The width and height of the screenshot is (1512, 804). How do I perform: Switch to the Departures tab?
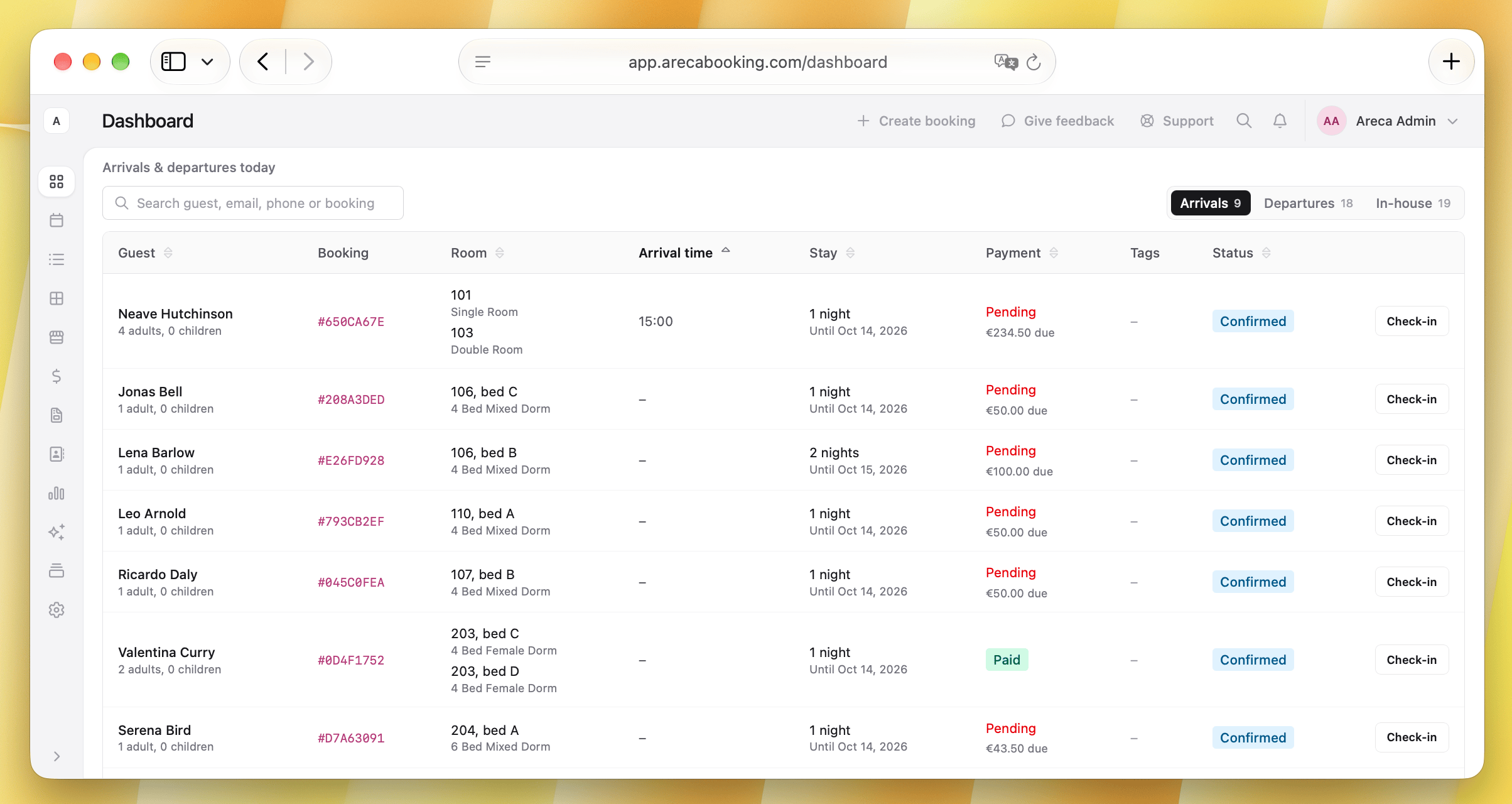pyautogui.click(x=1309, y=203)
